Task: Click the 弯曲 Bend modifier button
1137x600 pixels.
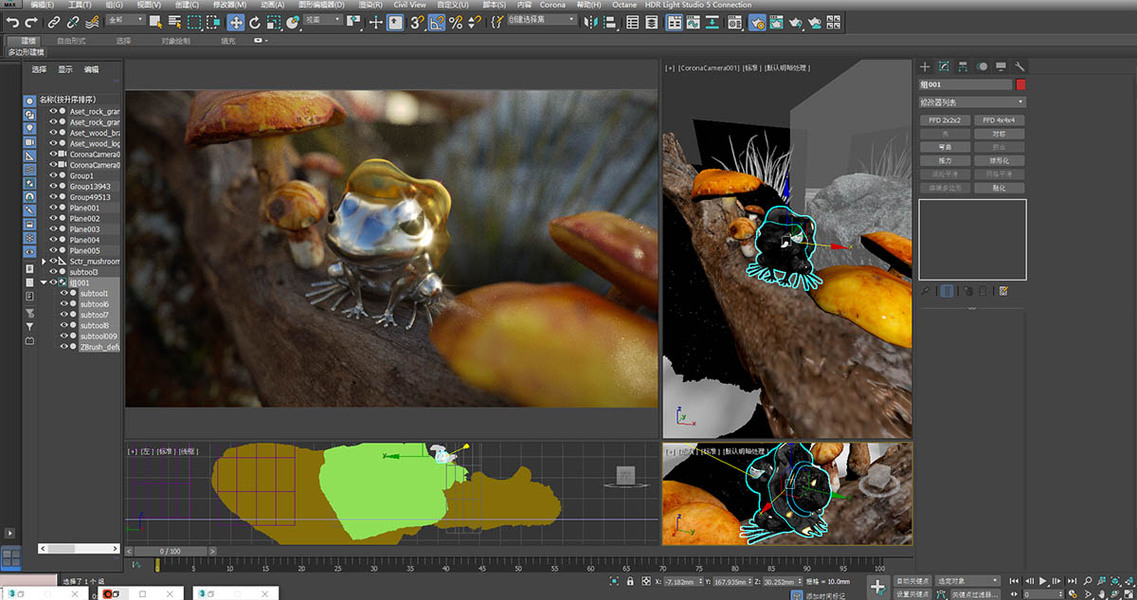Action: pyautogui.click(x=945, y=147)
